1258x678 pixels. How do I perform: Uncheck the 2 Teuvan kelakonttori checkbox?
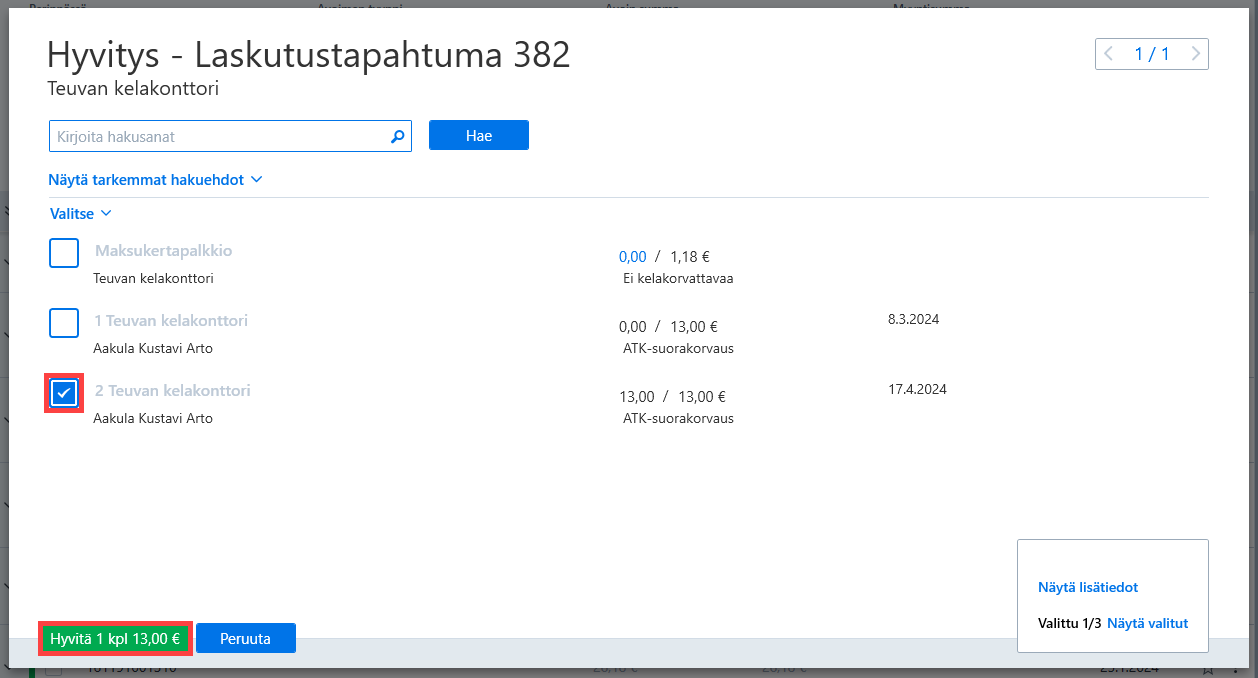click(x=64, y=394)
